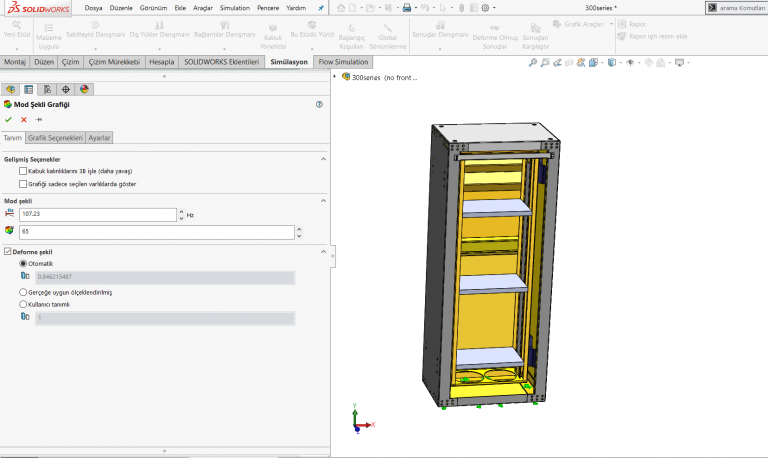Click the print icon in top toolbar
Viewport: 768px width, 458px height.
tap(407, 7)
